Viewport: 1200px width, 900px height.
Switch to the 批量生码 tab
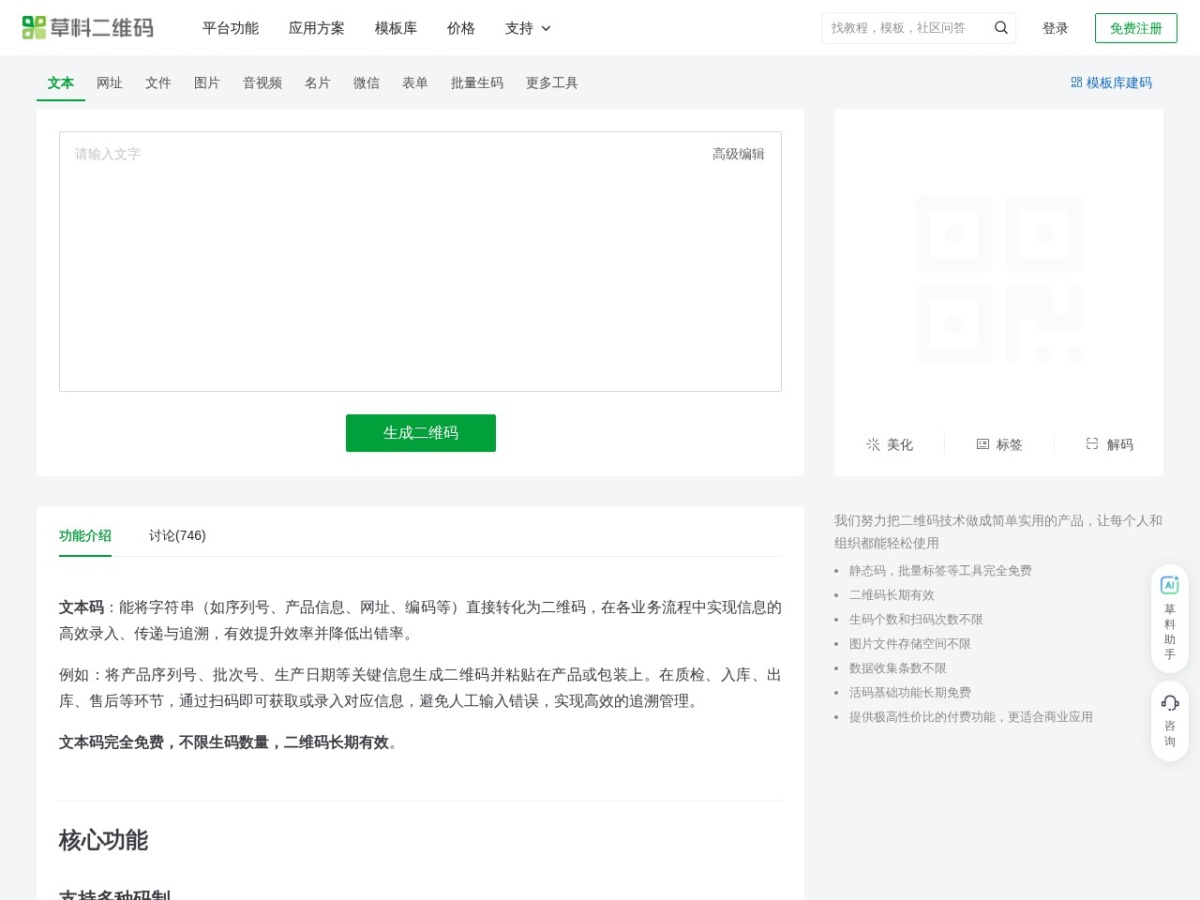(x=477, y=83)
